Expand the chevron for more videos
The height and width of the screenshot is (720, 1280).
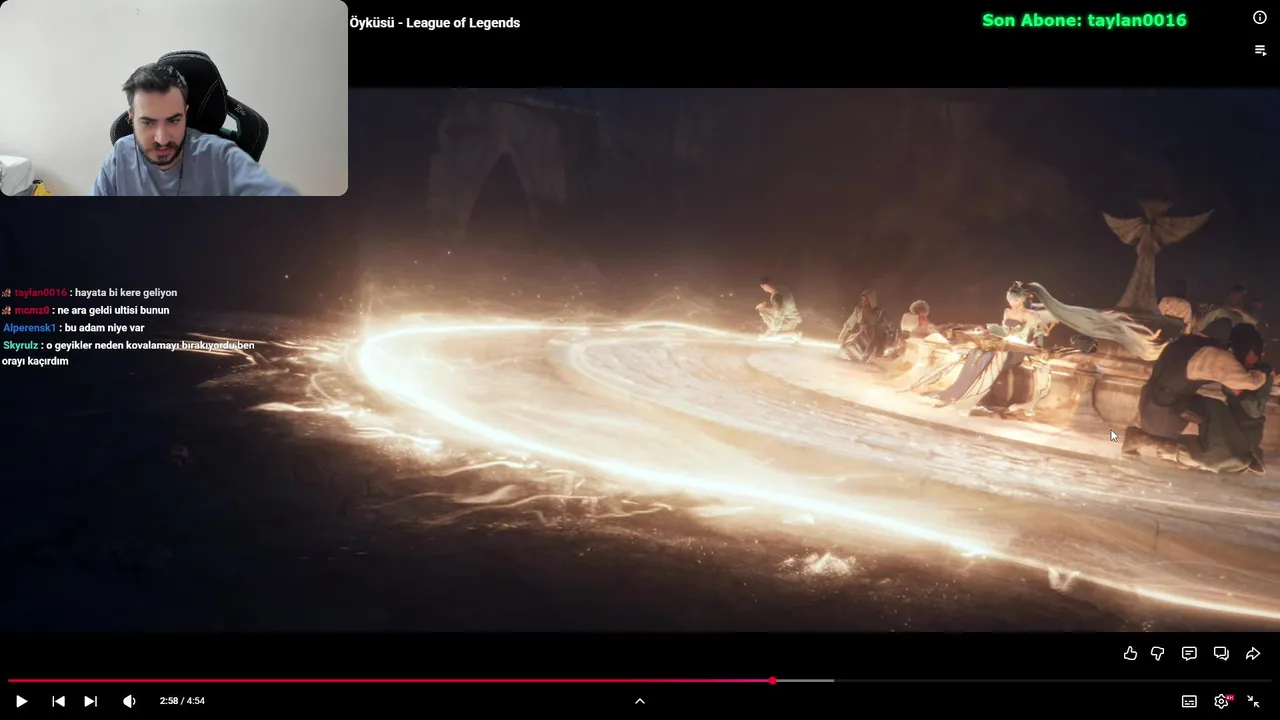[x=640, y=701]
